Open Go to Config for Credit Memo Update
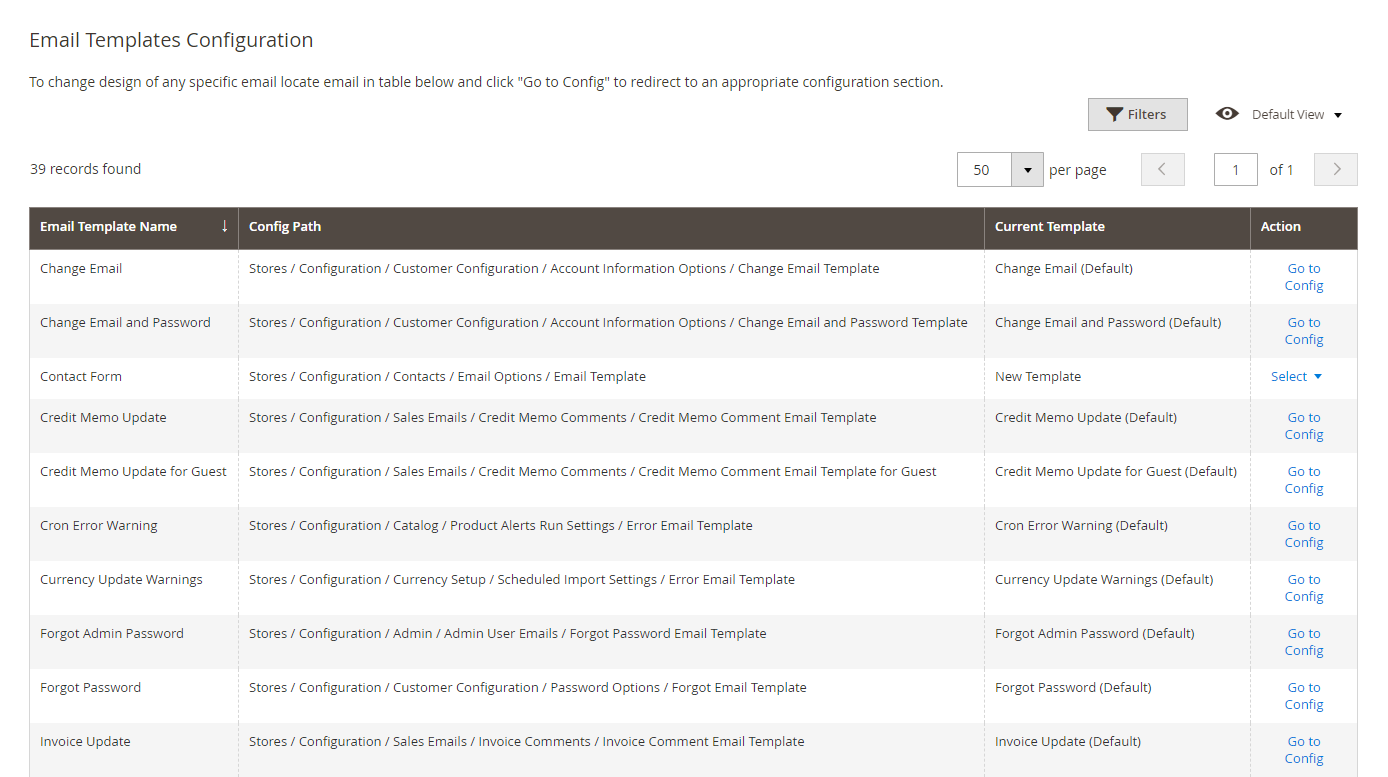This screenshot has height=777, width=1388. pyautogui.click(x=1304, y=426)
